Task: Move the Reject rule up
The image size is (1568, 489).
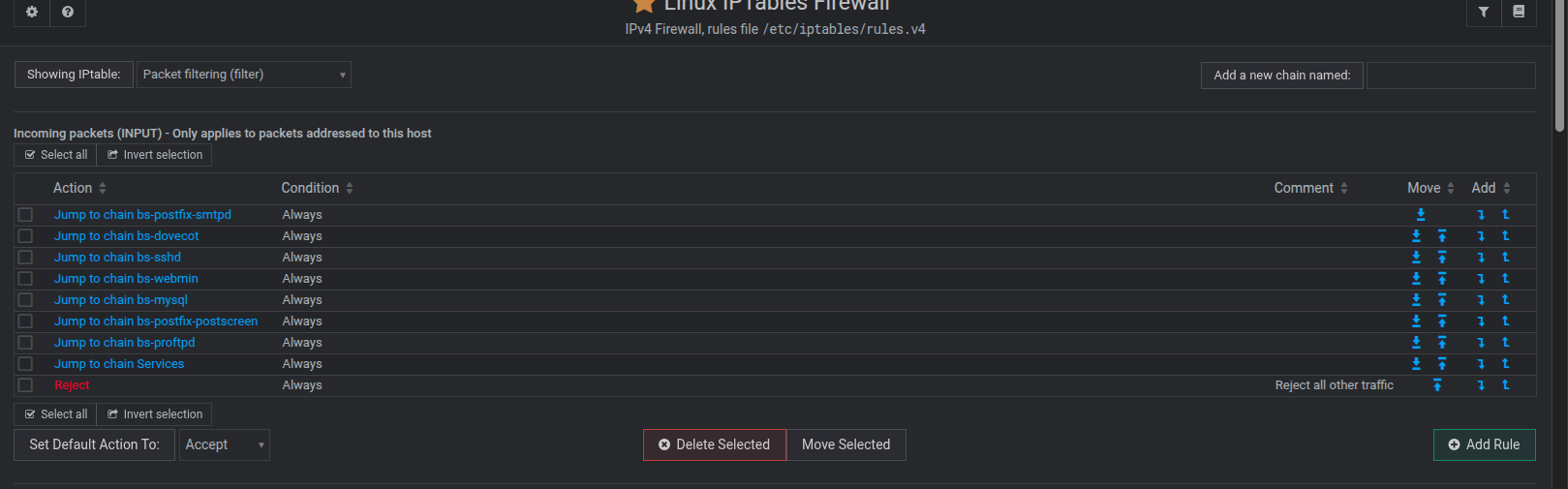Action: click(1437, 385)
